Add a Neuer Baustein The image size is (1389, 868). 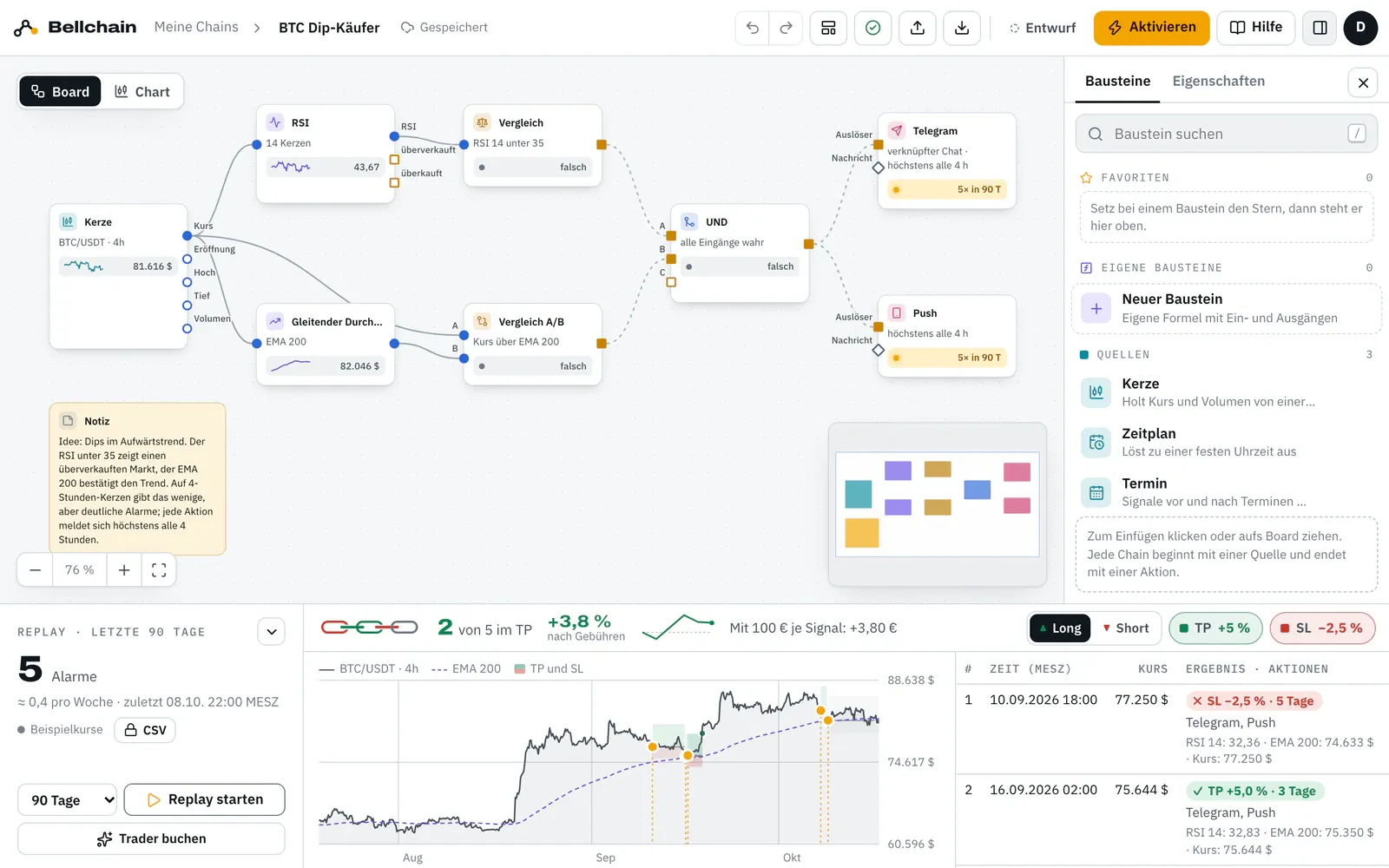coord(1226,308)
